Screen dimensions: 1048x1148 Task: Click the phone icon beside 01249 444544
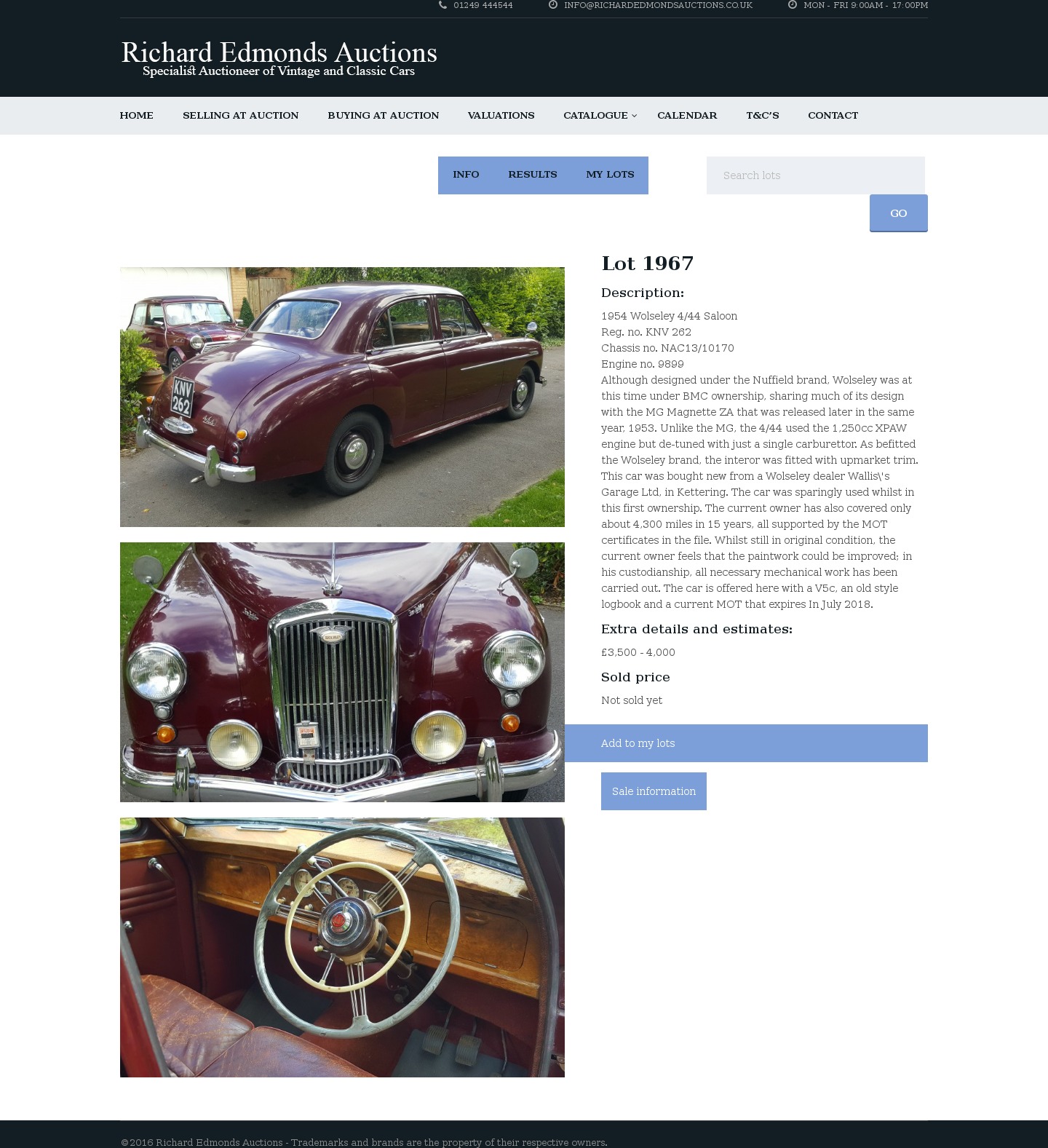click(442, 5)
